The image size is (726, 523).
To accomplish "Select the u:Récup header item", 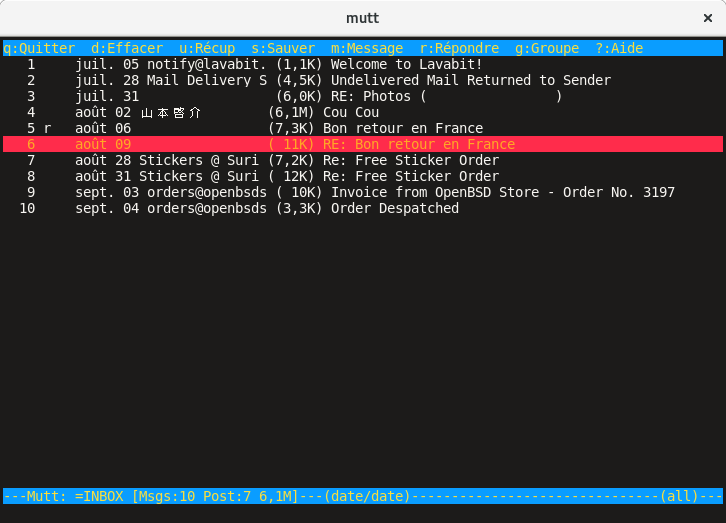I will tap(207, 48).
